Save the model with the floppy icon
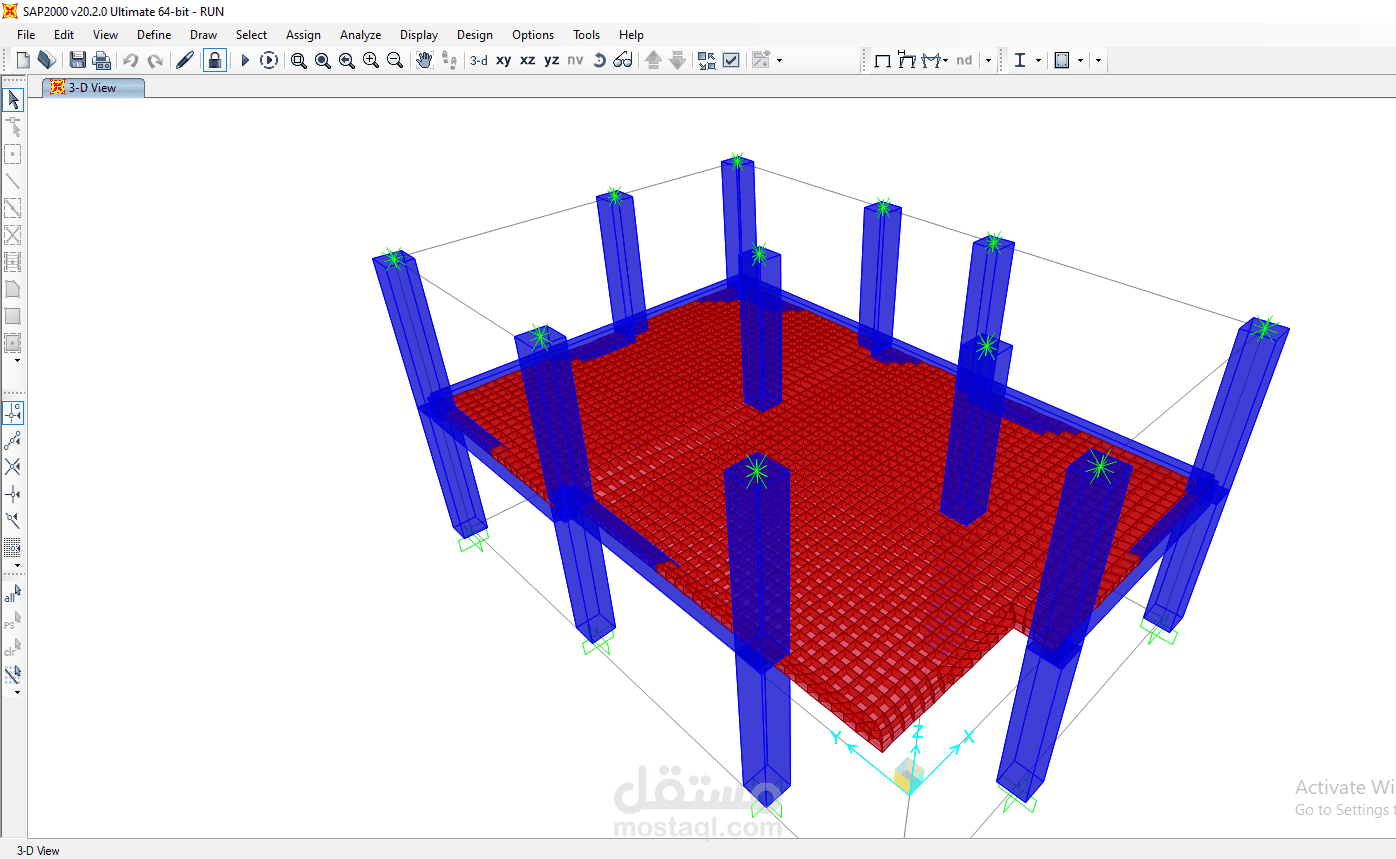Viewport: 1396px width, 859px height. click(78, 60)
